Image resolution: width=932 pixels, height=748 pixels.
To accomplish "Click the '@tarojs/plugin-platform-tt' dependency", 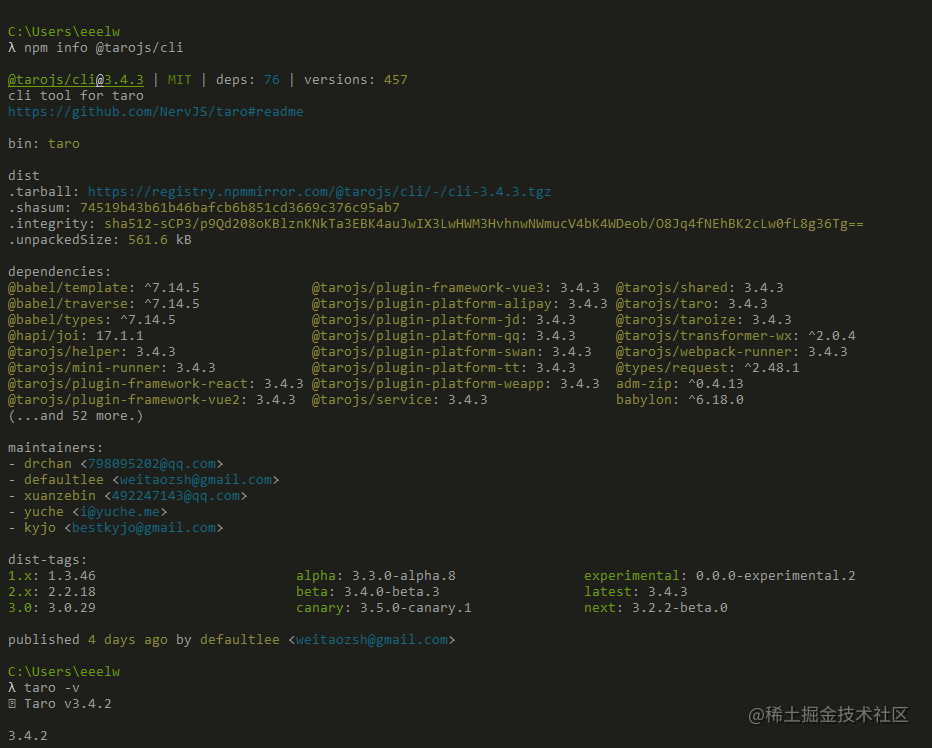I will [x=443, y=368].
